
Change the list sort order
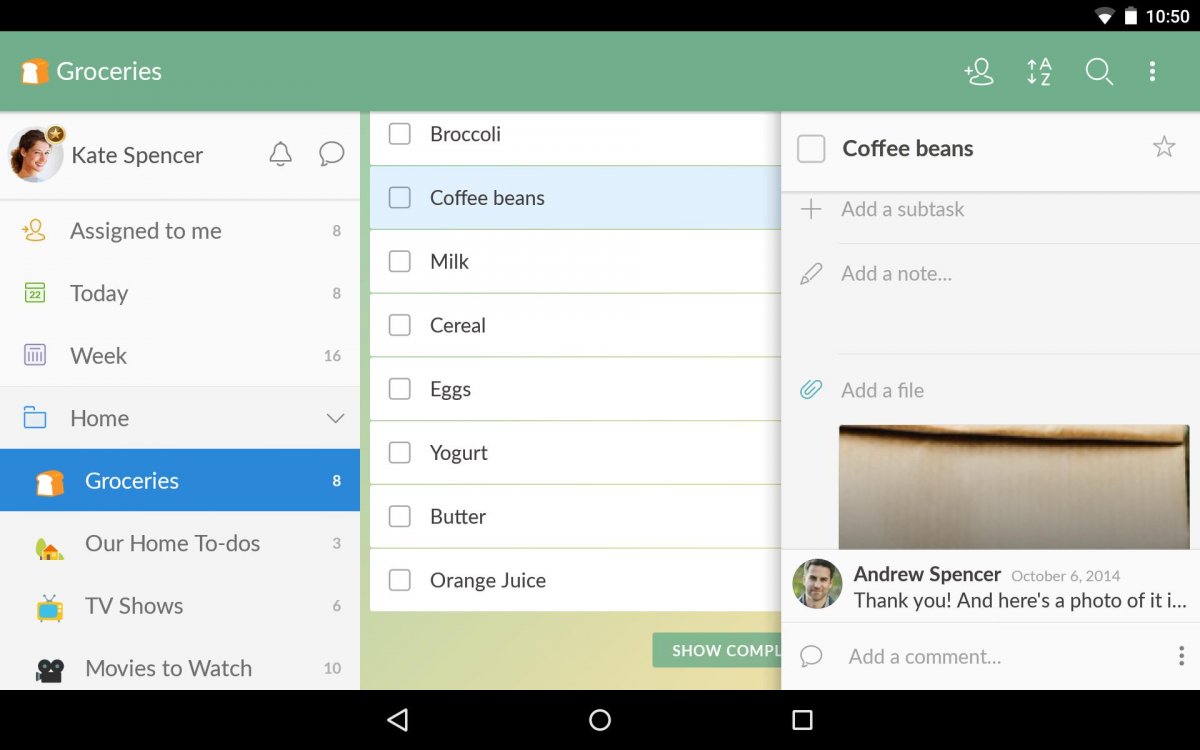(1039, 71)
